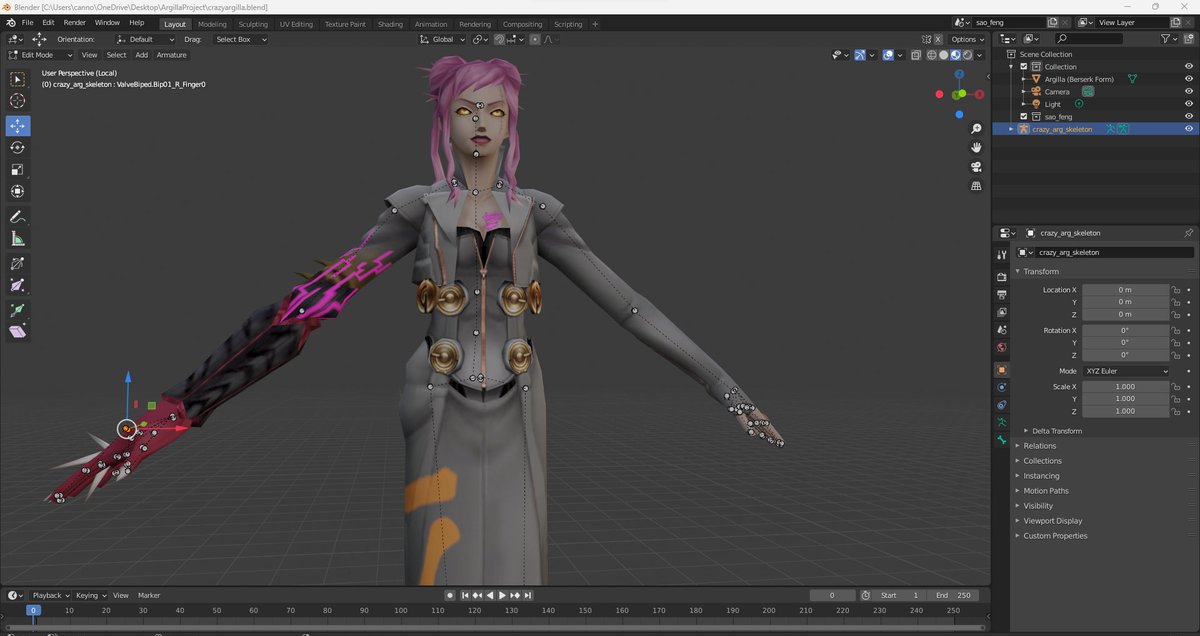Toggle camera view with the camera icon
1200x636 pixels.
tap(976, 167)
